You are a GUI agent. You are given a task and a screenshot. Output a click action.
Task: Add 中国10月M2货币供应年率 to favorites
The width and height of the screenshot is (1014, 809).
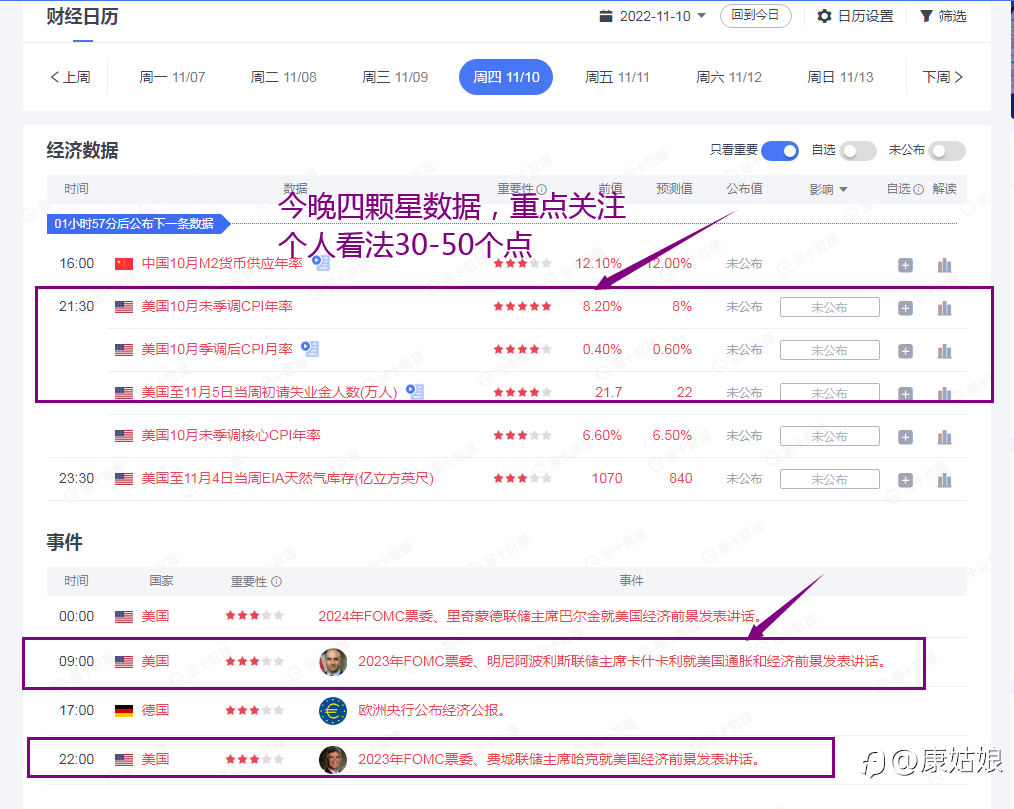click(905, 265)
